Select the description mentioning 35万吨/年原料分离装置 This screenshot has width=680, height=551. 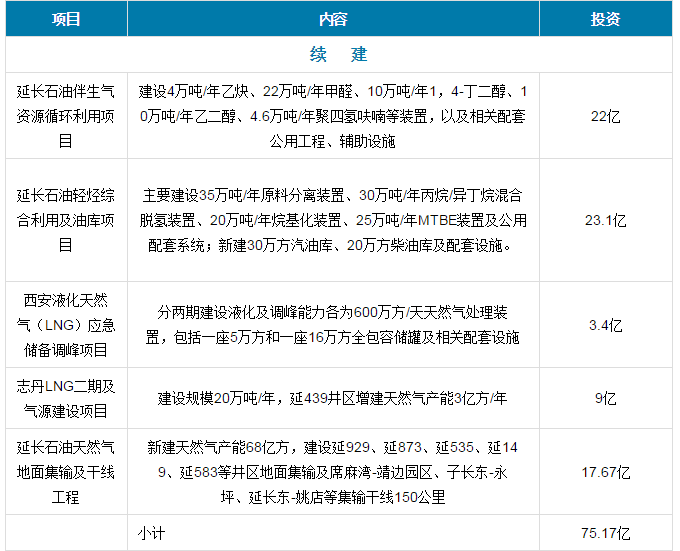(333, 220)
